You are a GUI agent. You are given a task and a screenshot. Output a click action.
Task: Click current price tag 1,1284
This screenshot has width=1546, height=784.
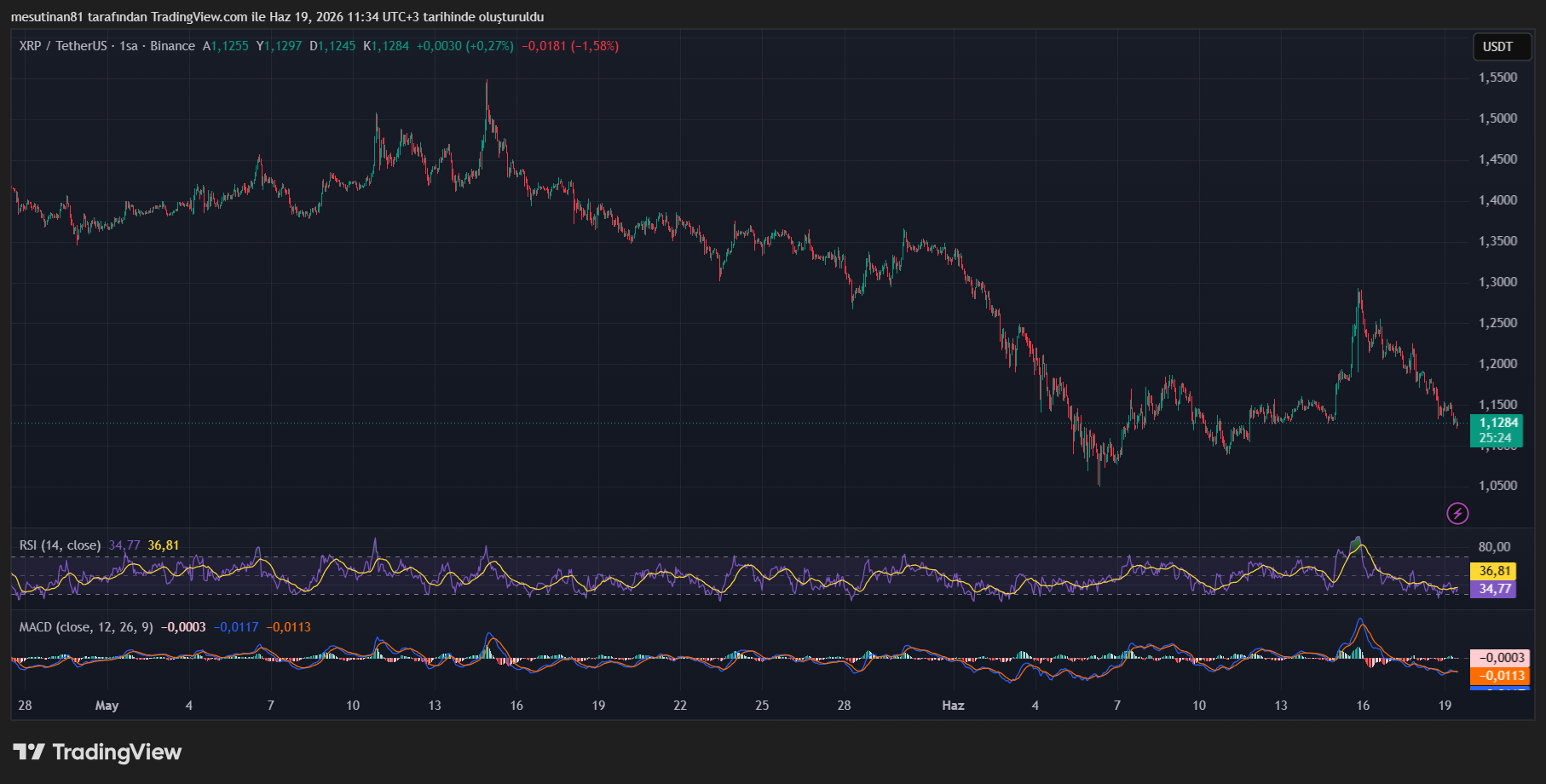tap(1498, 423)
